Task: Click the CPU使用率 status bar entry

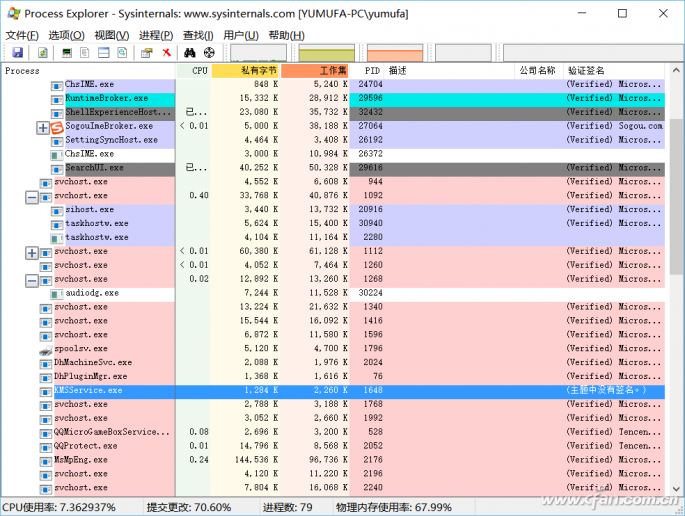Action: click(x=59, y=508)
